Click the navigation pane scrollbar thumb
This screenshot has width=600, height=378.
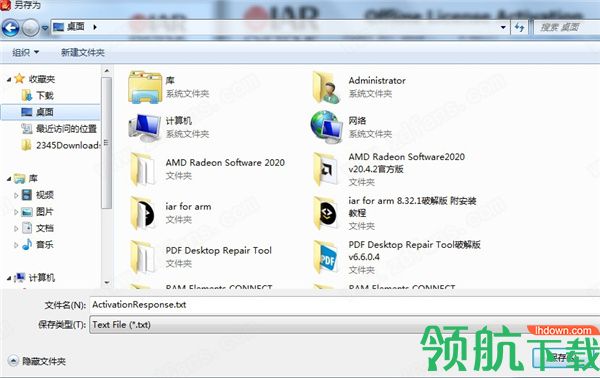(107, 143)
